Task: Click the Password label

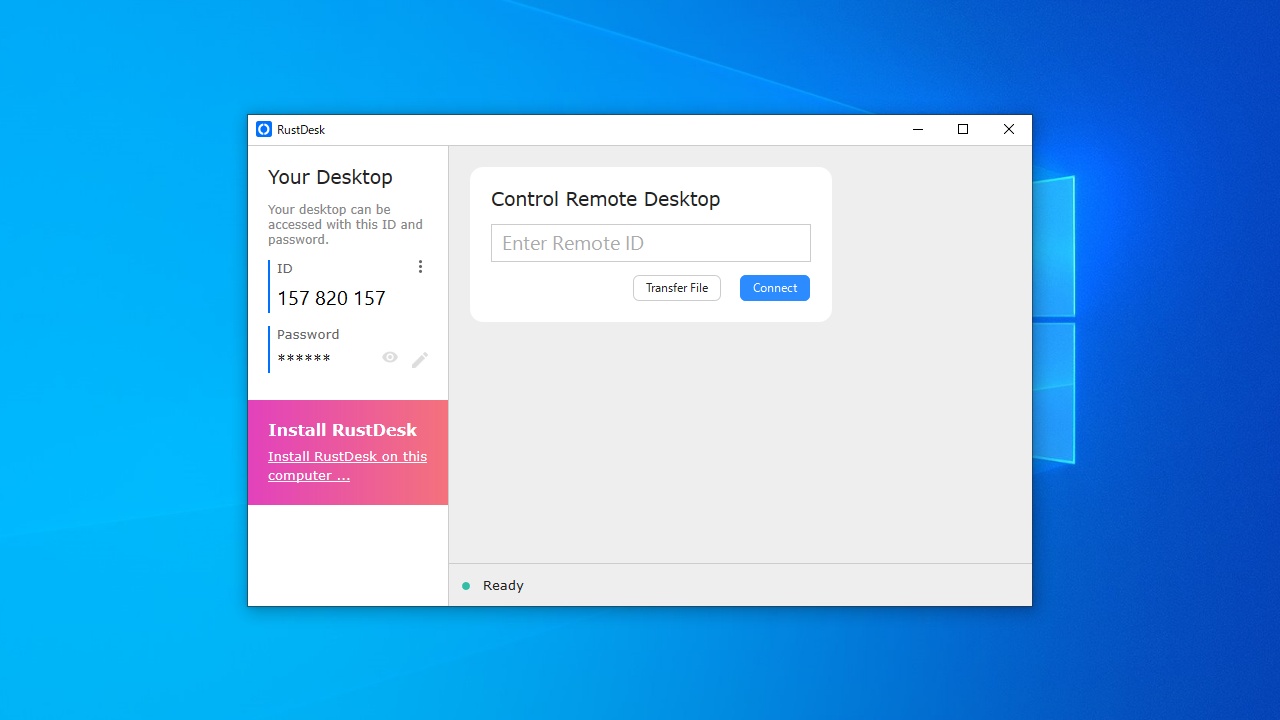Action: (x=308, y=334)
